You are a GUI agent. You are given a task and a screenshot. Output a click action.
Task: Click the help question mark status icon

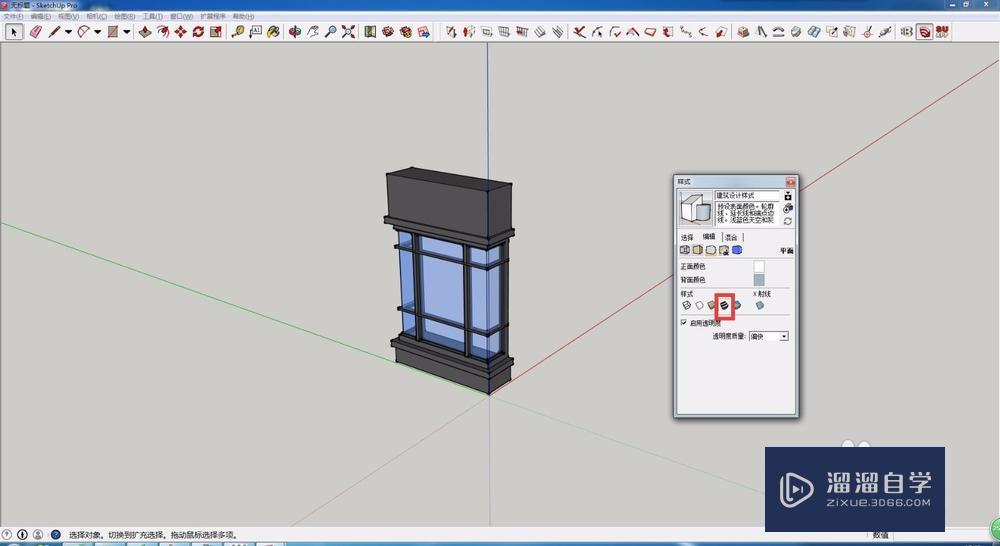(55, 535)
